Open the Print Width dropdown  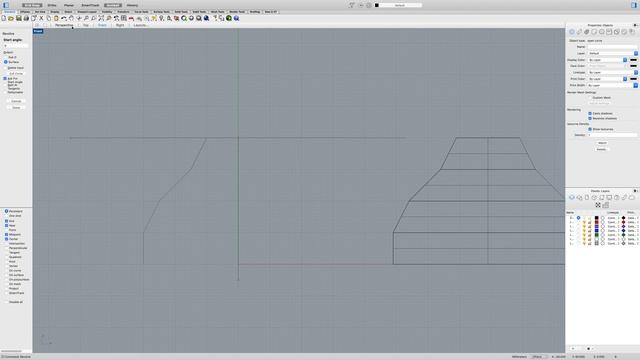coord(613,85)
